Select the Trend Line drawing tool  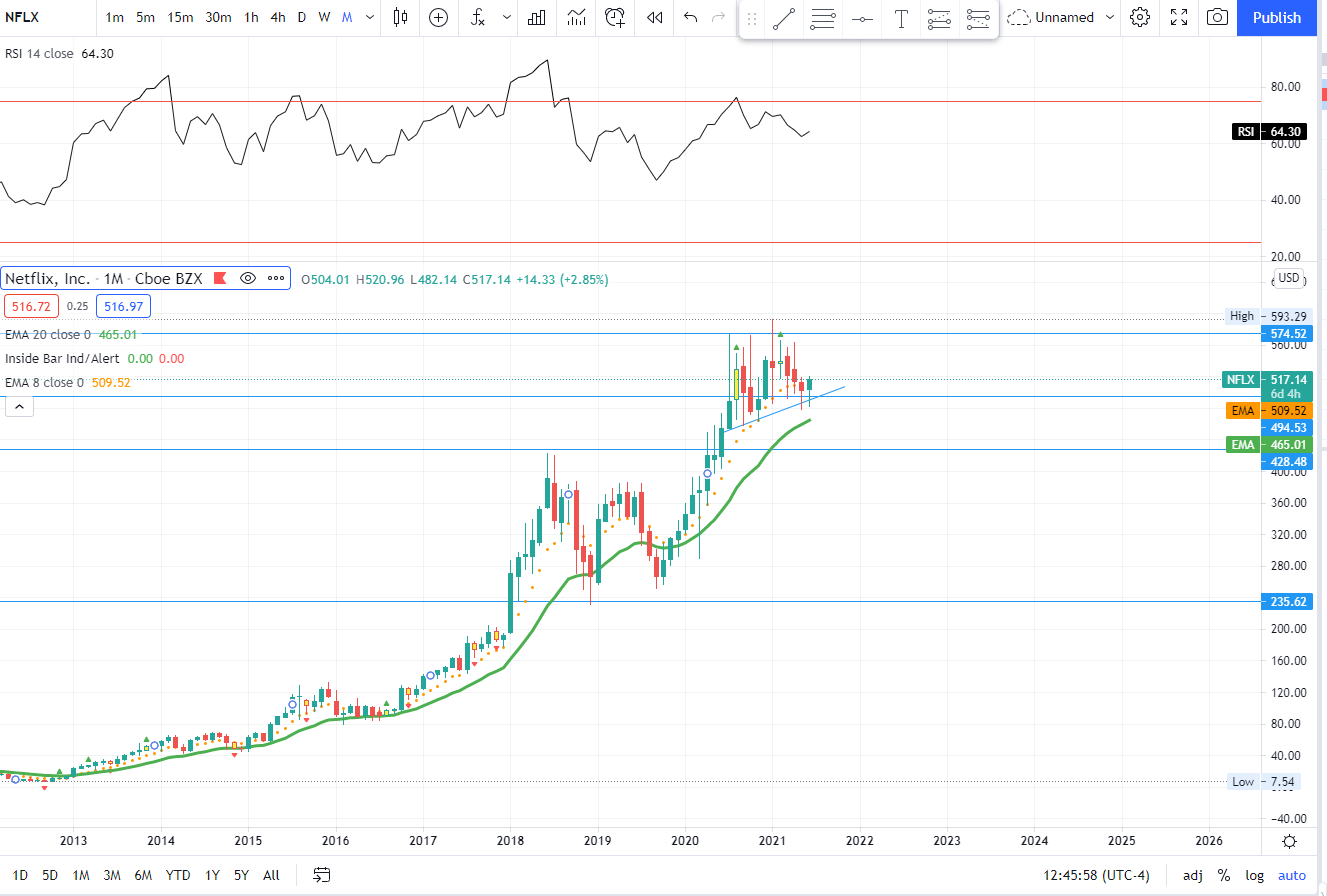(783, 18)
